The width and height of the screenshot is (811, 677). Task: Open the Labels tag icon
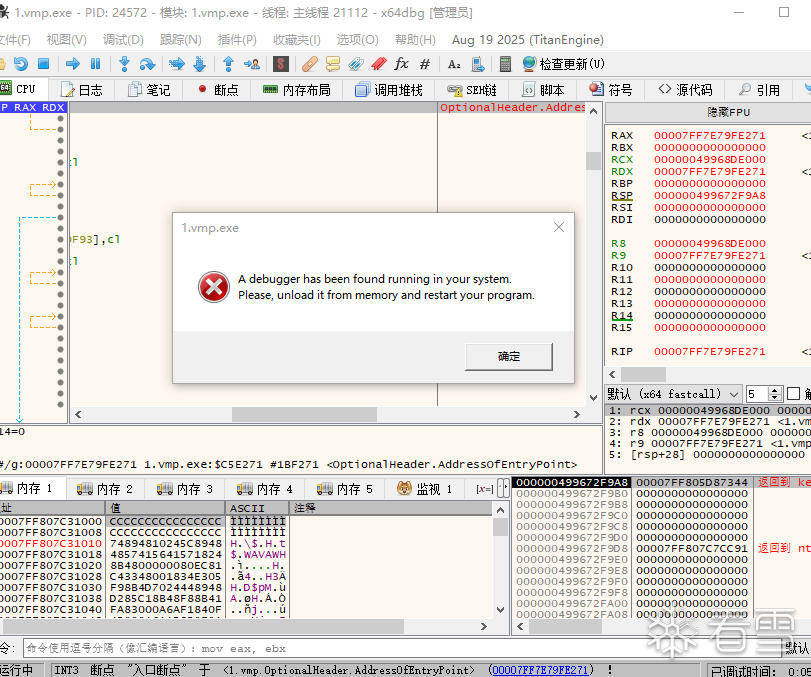pos(356,64)
